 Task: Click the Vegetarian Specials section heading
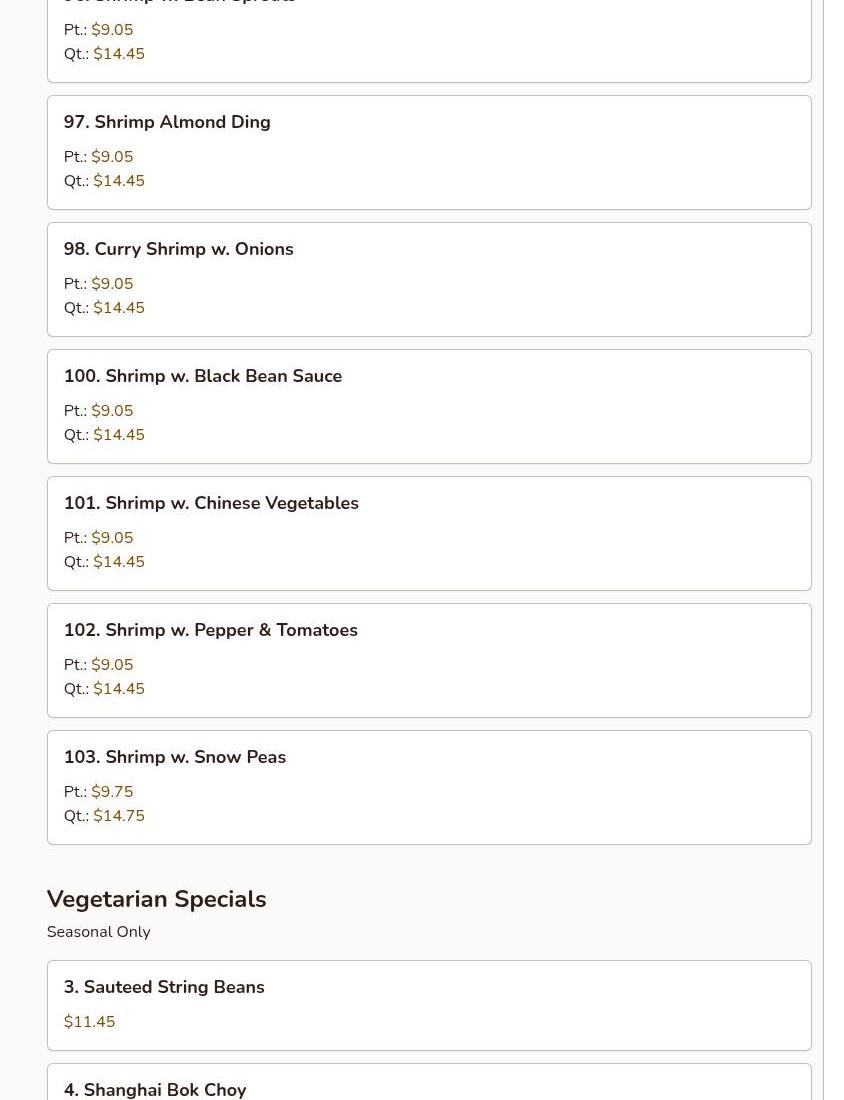click(156, 899)
